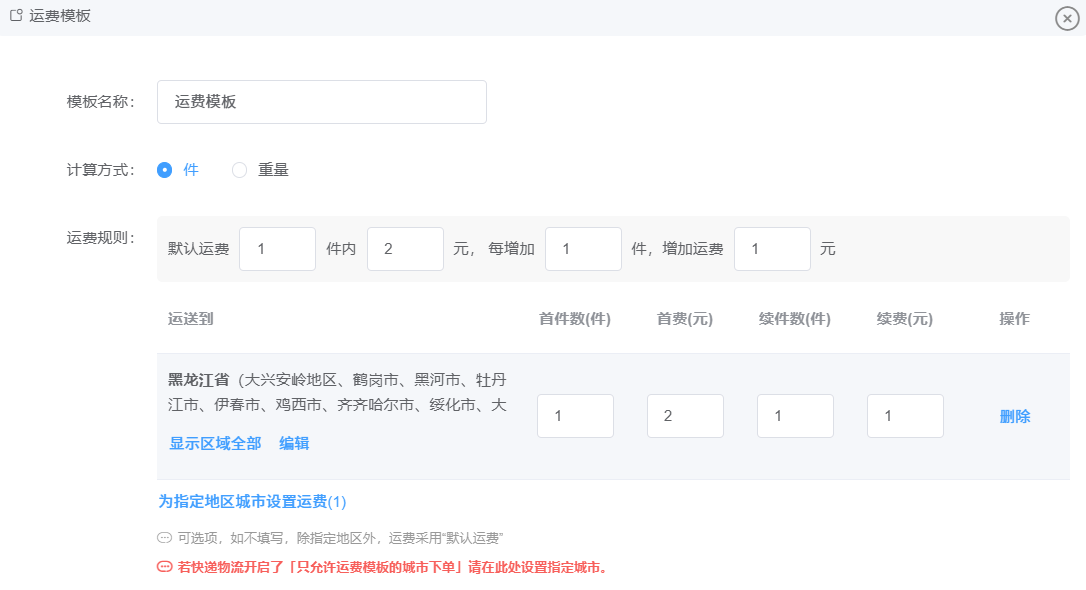Screen dimensions: 1086x590
Task: Open 编辑 for the 黑龙江省 region
Action: 294,443
